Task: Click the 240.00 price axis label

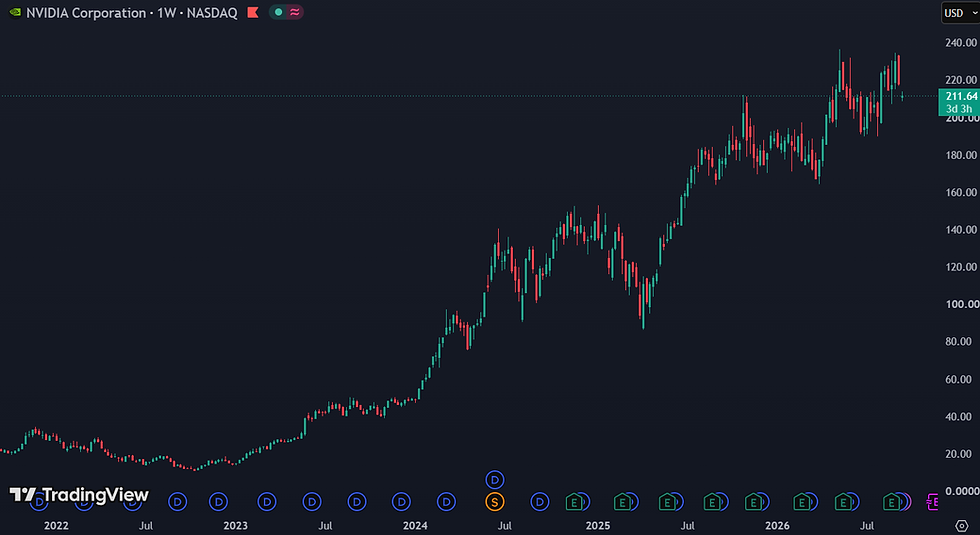Action: pos(961,42)
